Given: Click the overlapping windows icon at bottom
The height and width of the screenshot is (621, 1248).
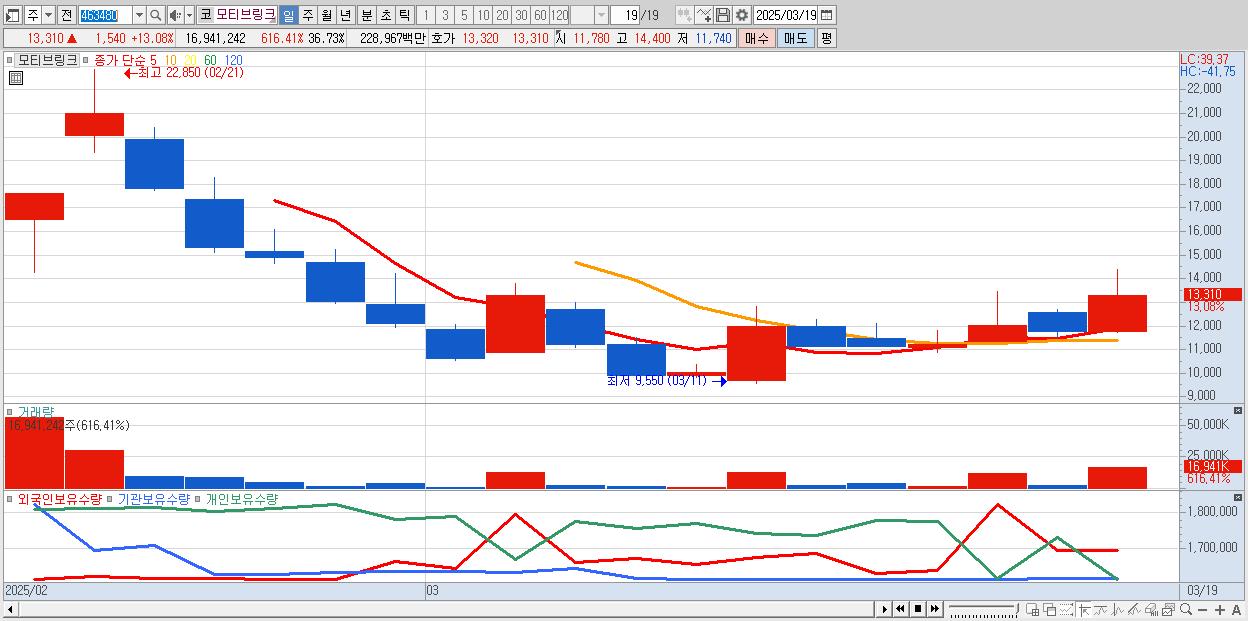Looking at the screenshot, I should tap(1050, 609).
